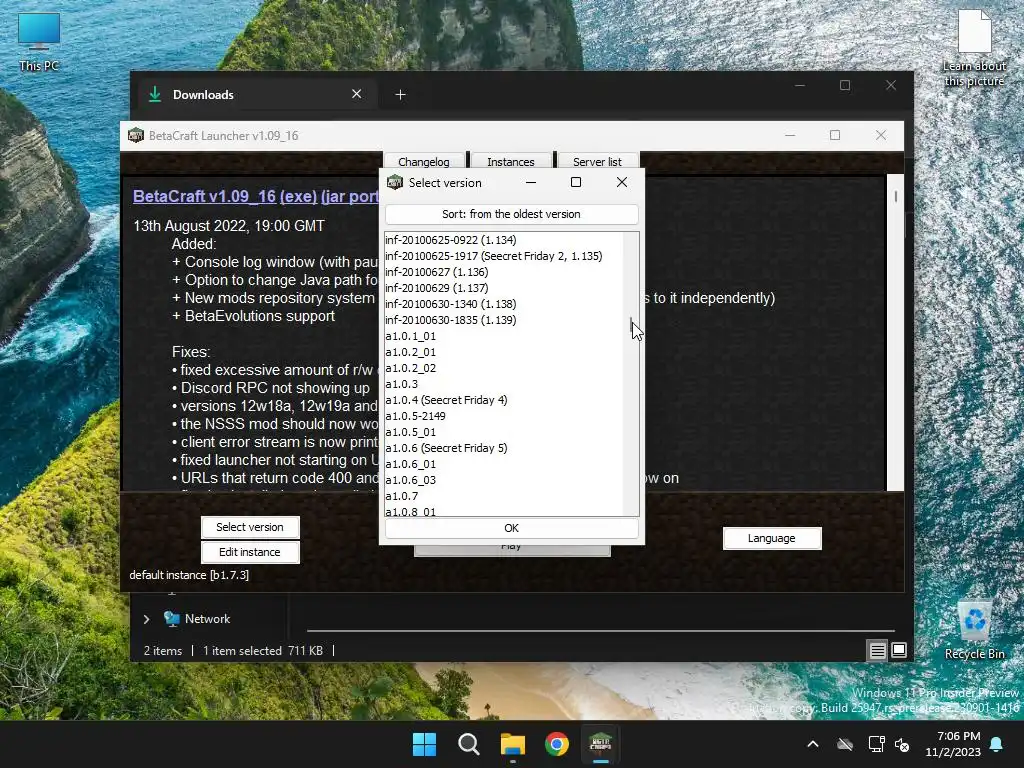Switch Explorer to large icons view

[899, 650]
